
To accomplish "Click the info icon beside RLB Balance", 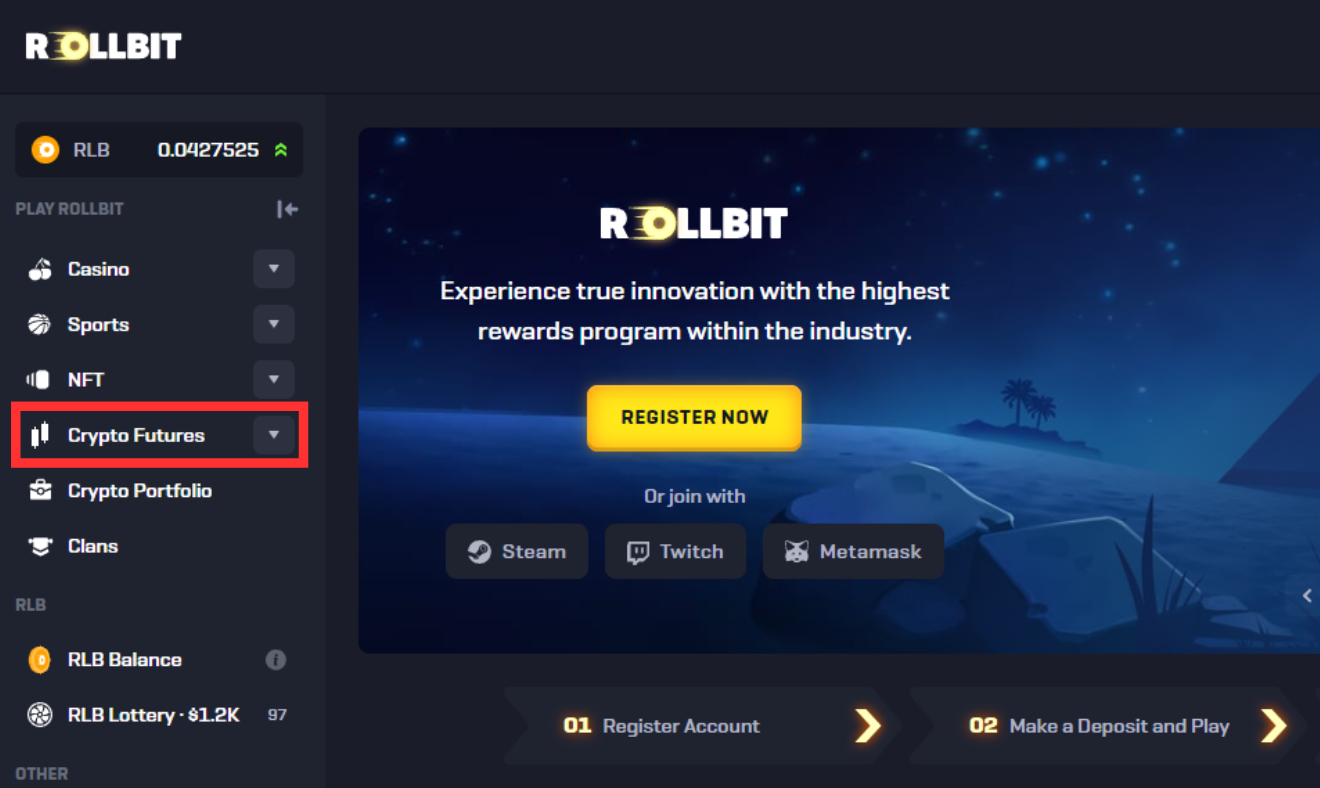I will (x=276, y=660).
